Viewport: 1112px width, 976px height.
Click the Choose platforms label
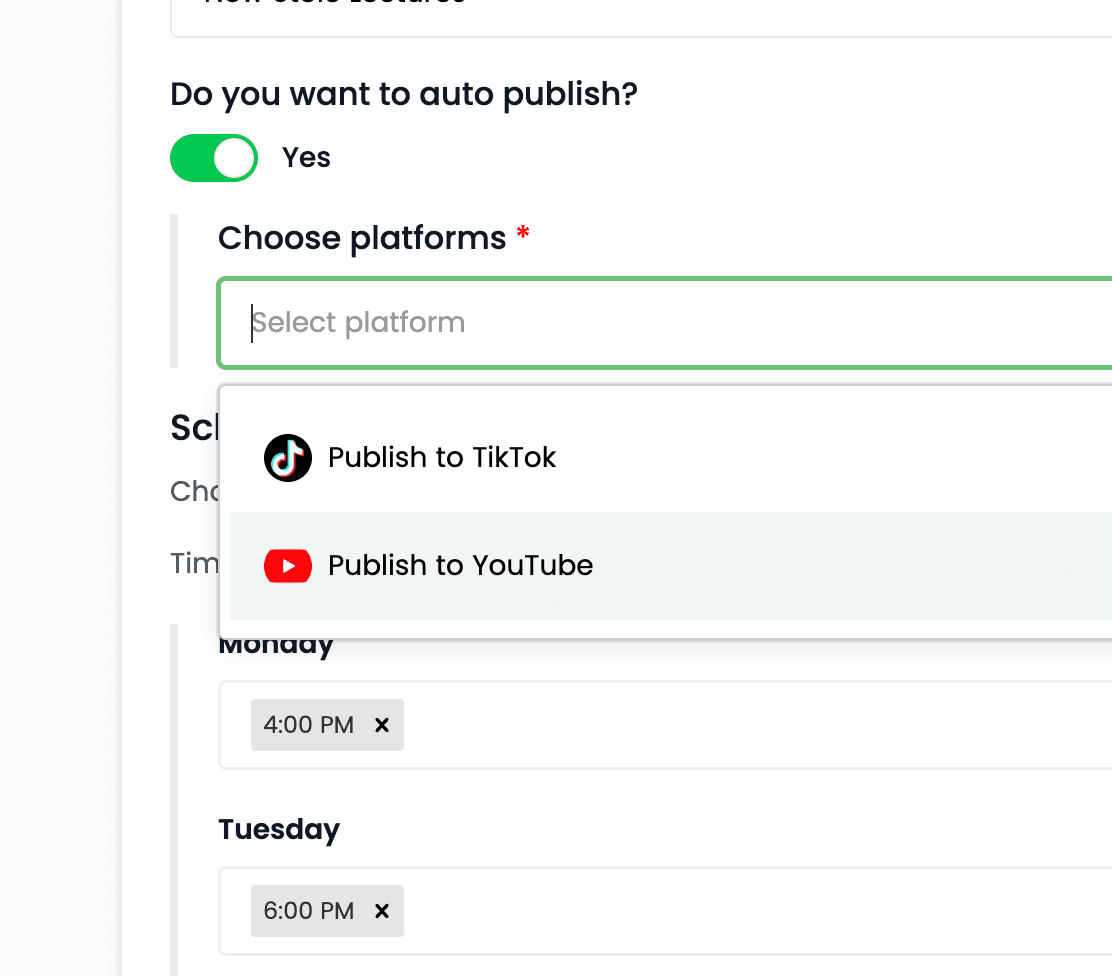362,238
